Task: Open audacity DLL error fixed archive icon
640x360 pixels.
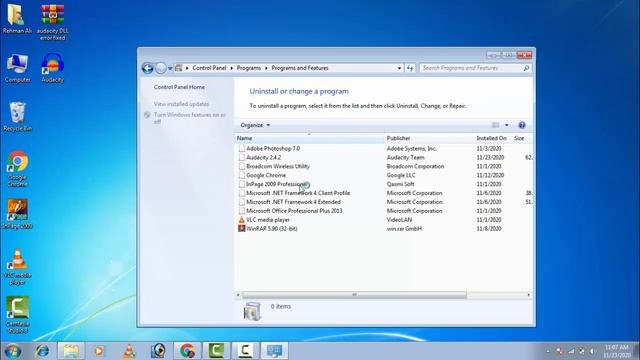Action: click(x=53, y=22)
